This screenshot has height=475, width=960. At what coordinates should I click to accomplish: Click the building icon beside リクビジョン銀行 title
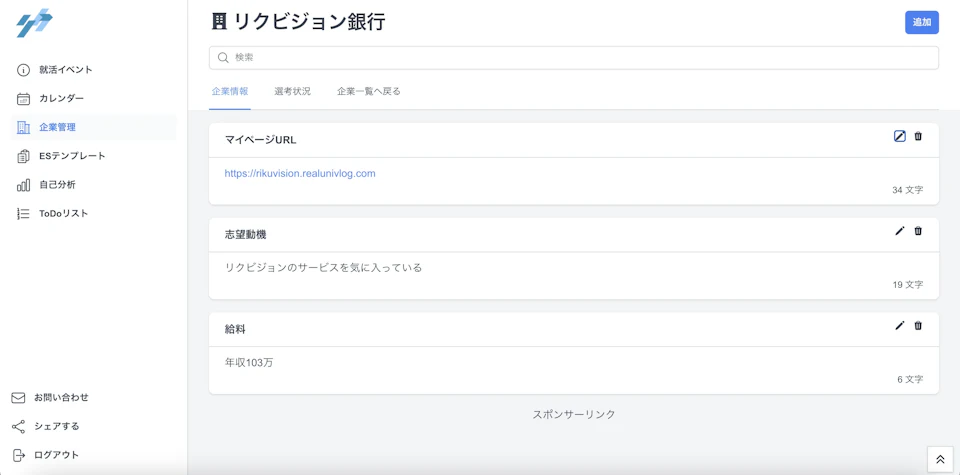tap(219, 22)
